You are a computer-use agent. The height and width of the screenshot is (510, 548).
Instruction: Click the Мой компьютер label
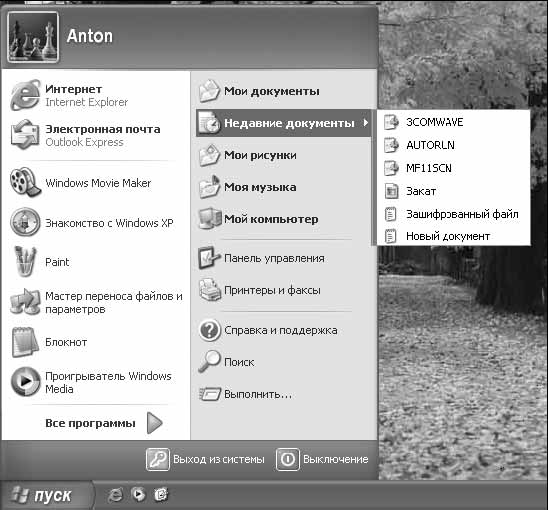point(271,219)
